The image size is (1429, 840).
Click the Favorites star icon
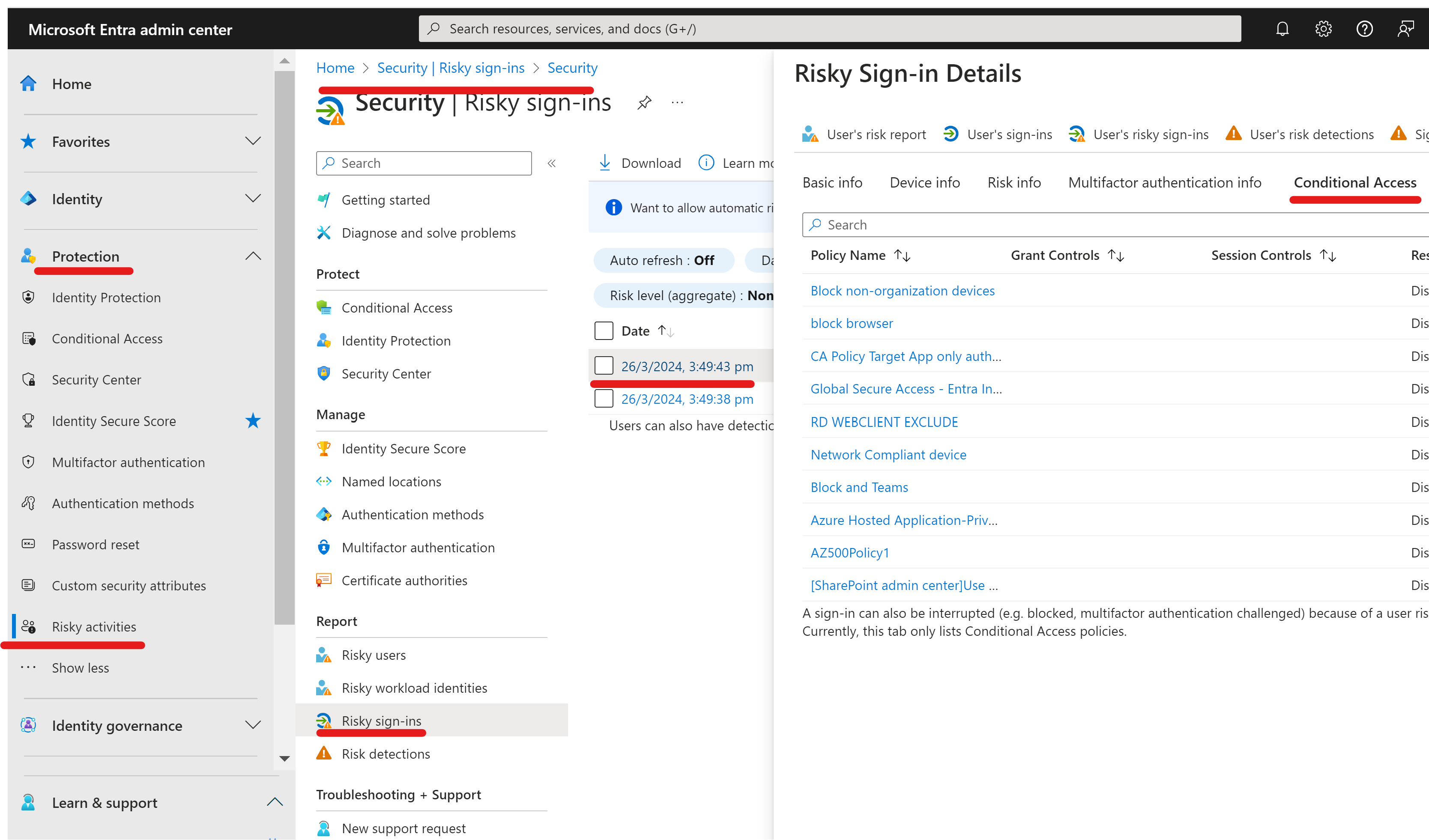tap(28, 141)
